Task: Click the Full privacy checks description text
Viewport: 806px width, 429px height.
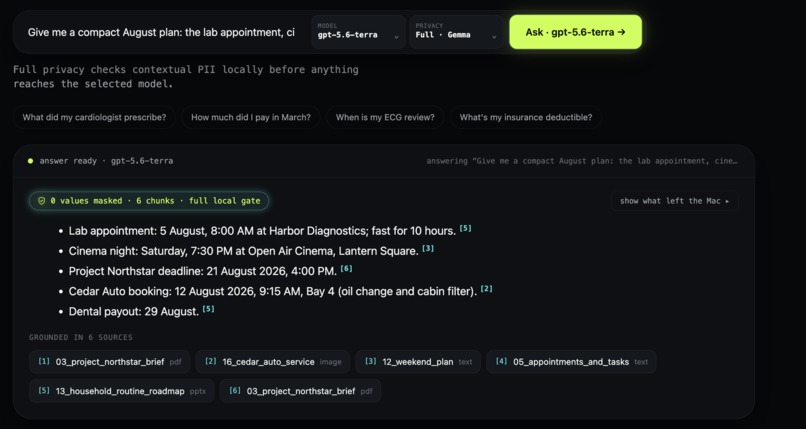Action: pos(186,77)
